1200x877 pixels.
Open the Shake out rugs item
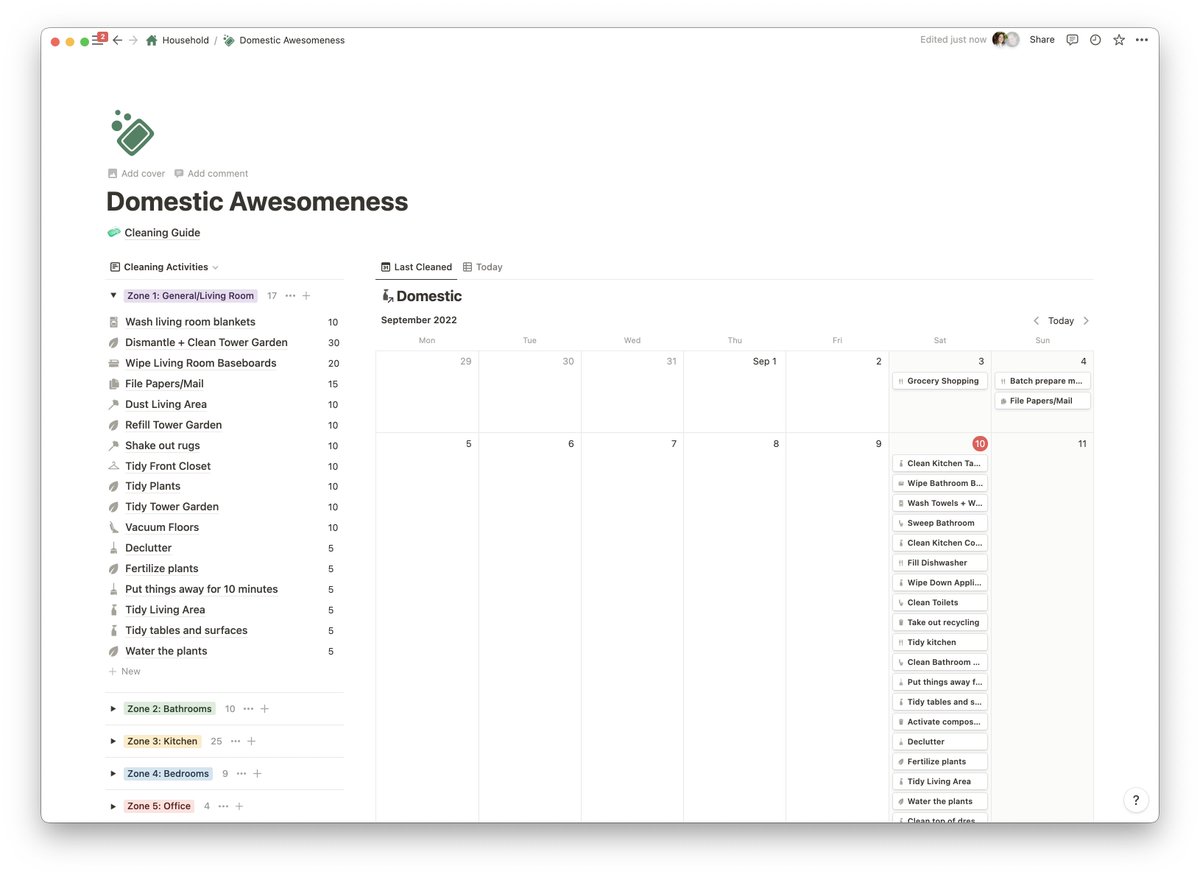coord(162,446)
